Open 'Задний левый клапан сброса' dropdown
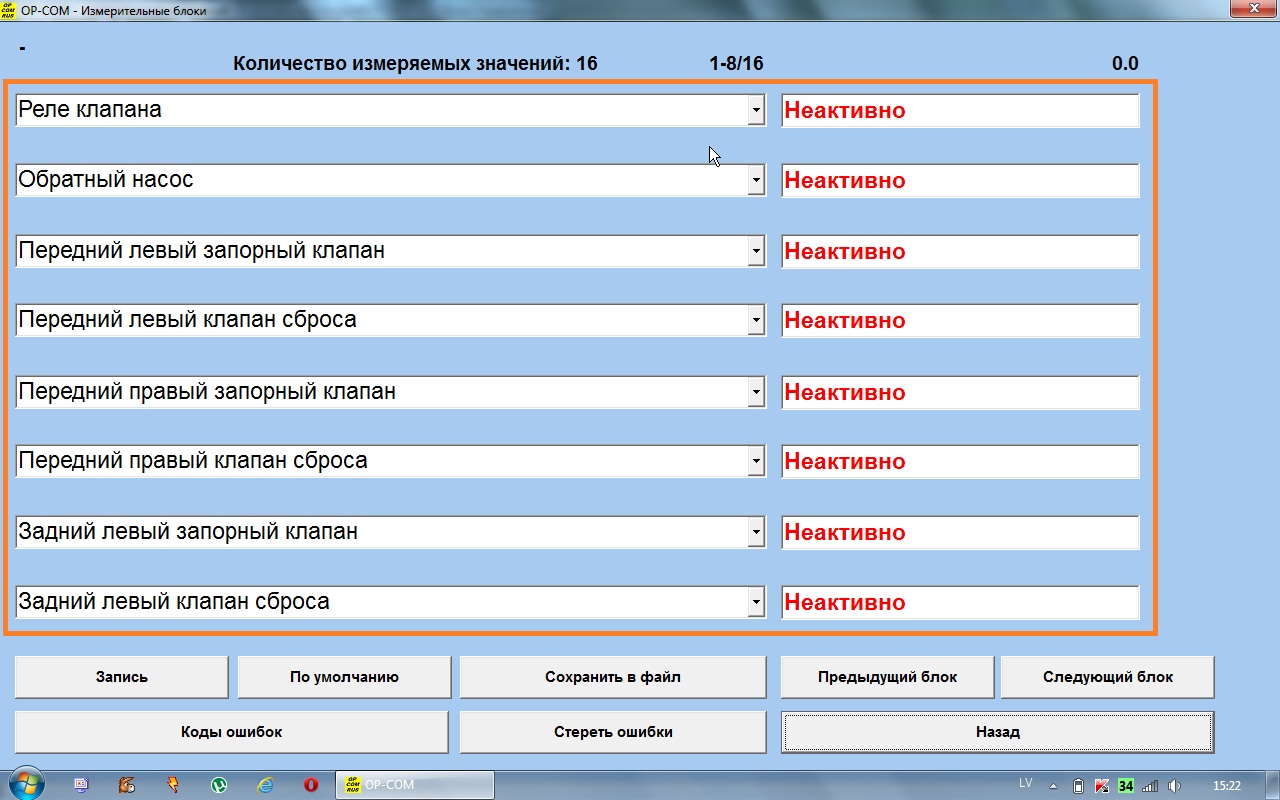1280x800 pixels. [x=756, y=602]
